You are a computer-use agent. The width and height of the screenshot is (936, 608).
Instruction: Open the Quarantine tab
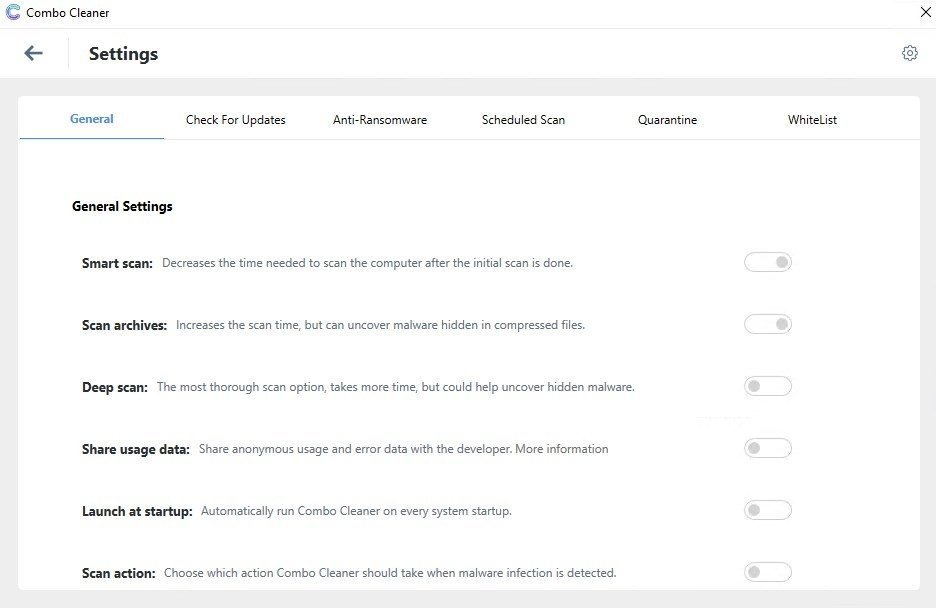[x=667, y=119]
